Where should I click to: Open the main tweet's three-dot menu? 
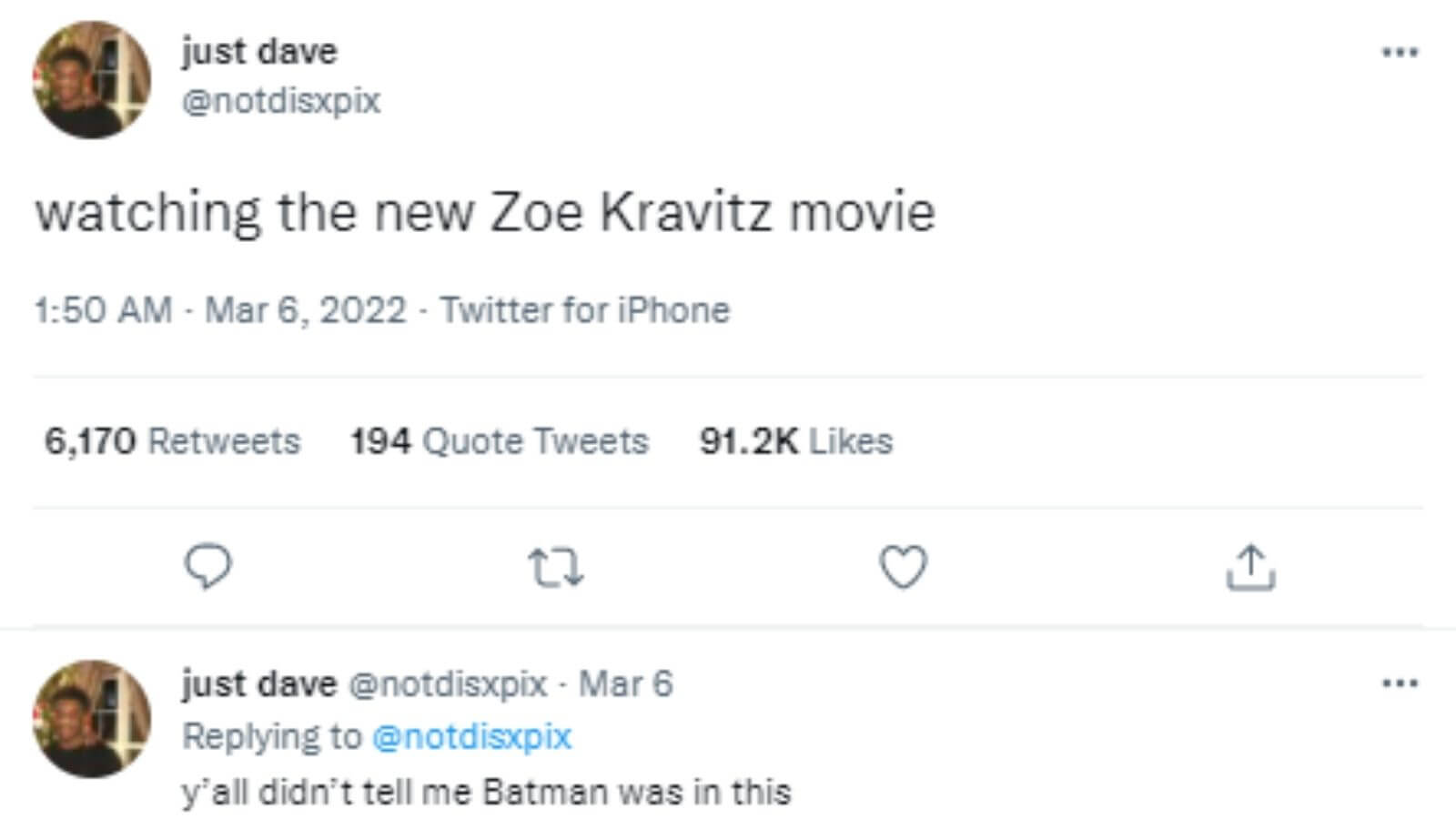click(x=1399, y=52)
